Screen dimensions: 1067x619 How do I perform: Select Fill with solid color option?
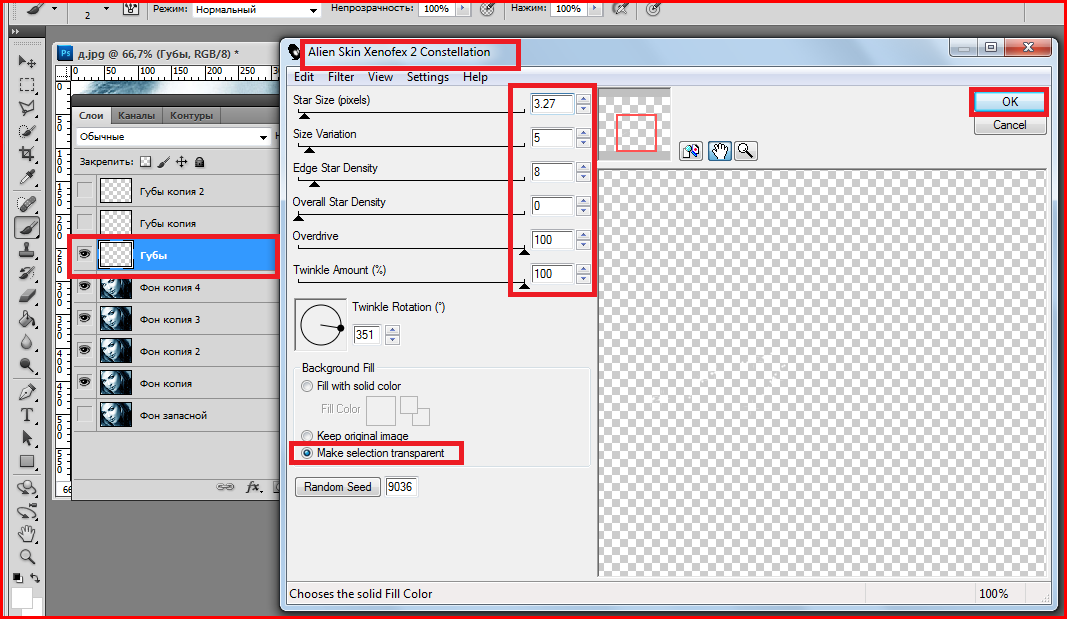pos(307,386)
